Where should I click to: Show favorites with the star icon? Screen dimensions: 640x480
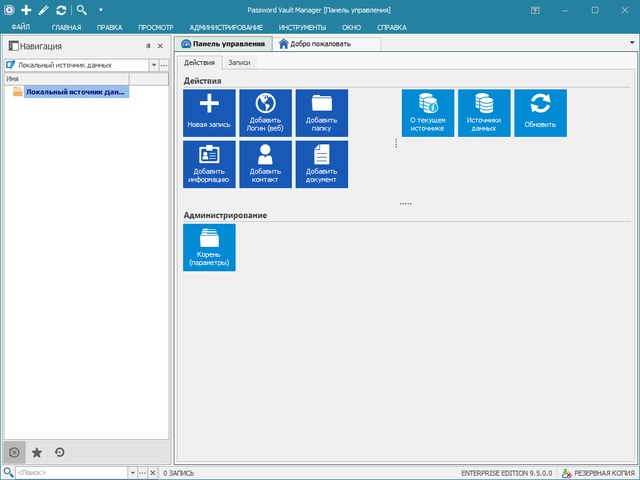tap(38, 452)
